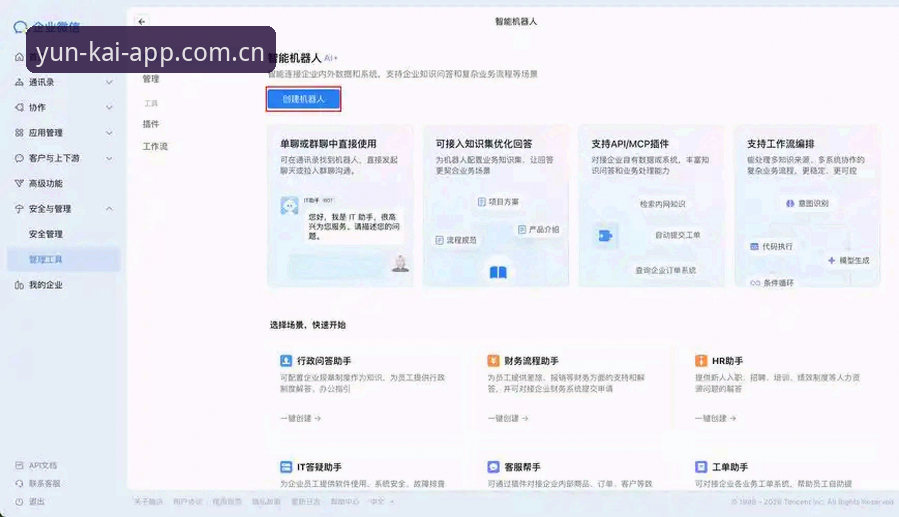
Task: Expand the 协作 chevron
Action: [x=109, y=108]
